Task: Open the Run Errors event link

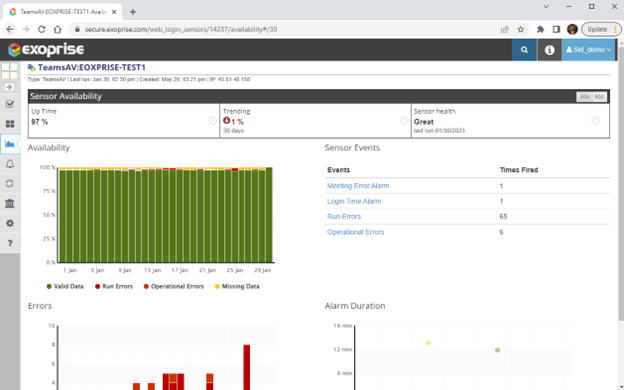Action: pos(344,216)
